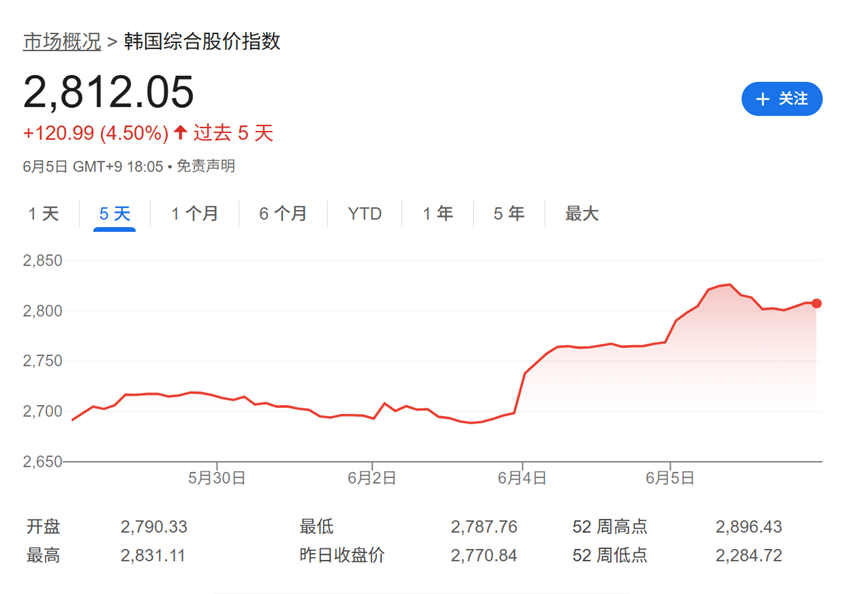This screenshot has width=865, height=594.
Task: Click the red endpoint dot on chart
Action: click(x=816, y=303)
